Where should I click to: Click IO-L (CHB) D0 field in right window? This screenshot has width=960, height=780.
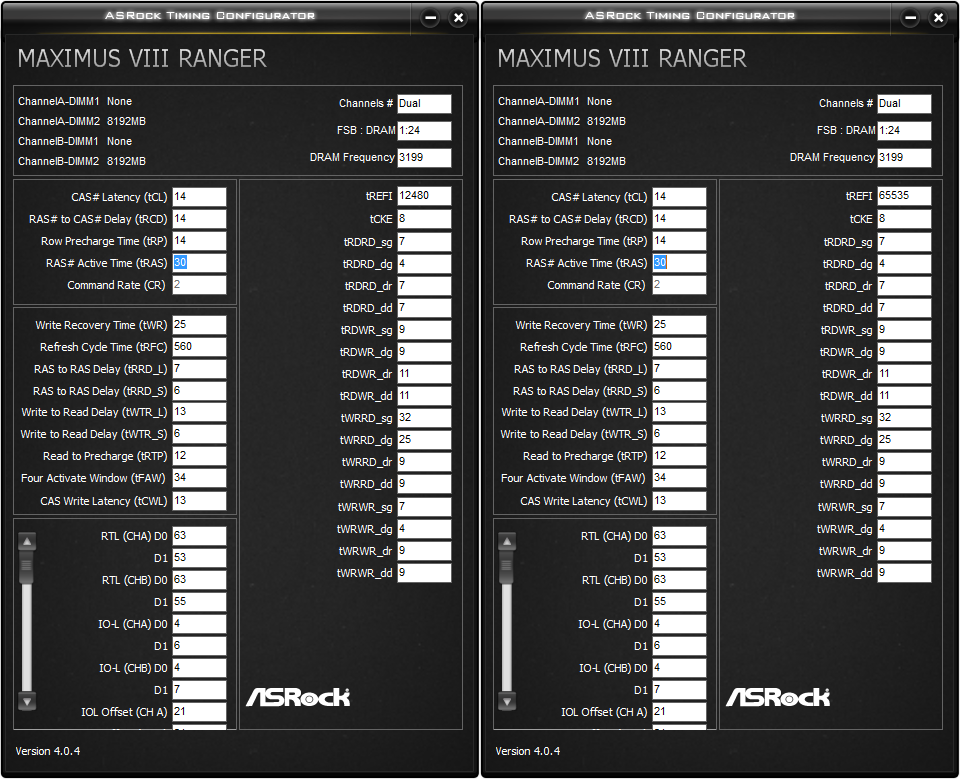click(679, 669)
